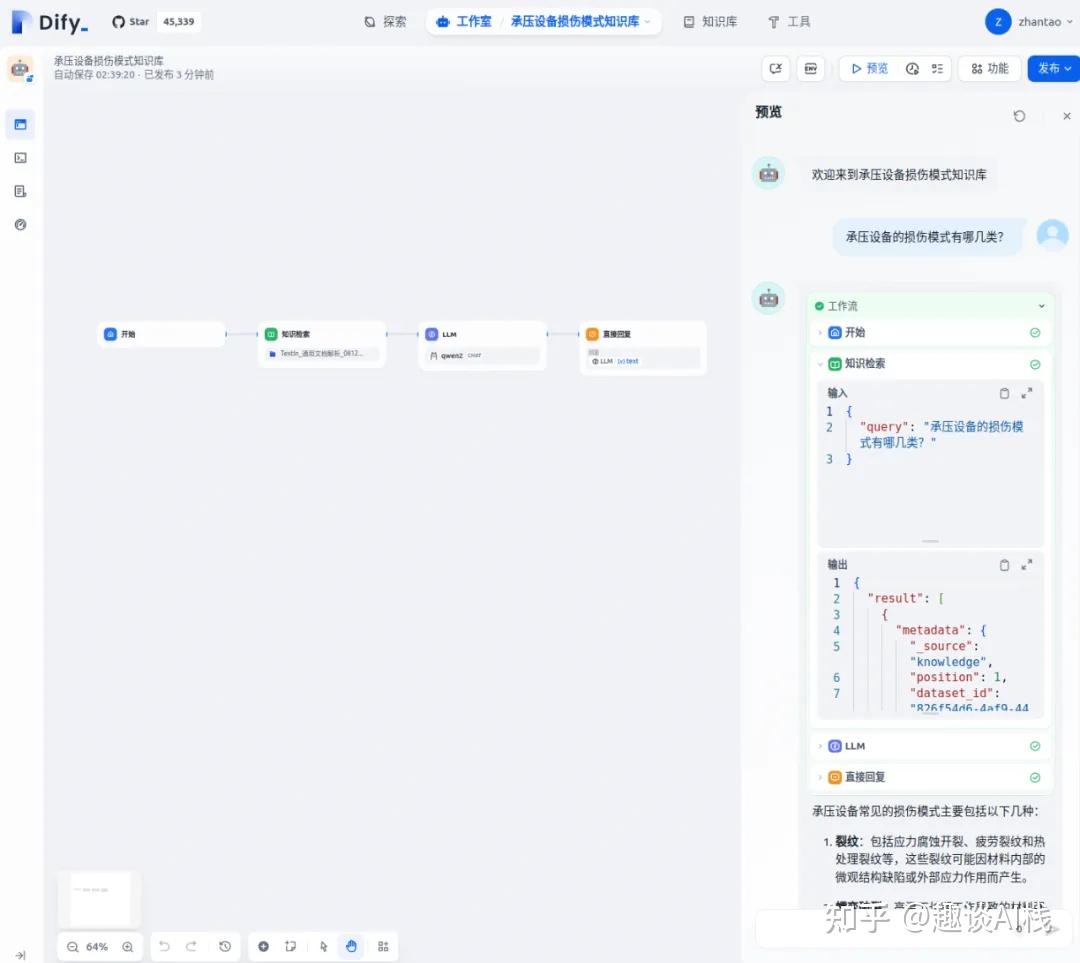
Task: Click the undo arrow icon
Action: tap(164, 946)
